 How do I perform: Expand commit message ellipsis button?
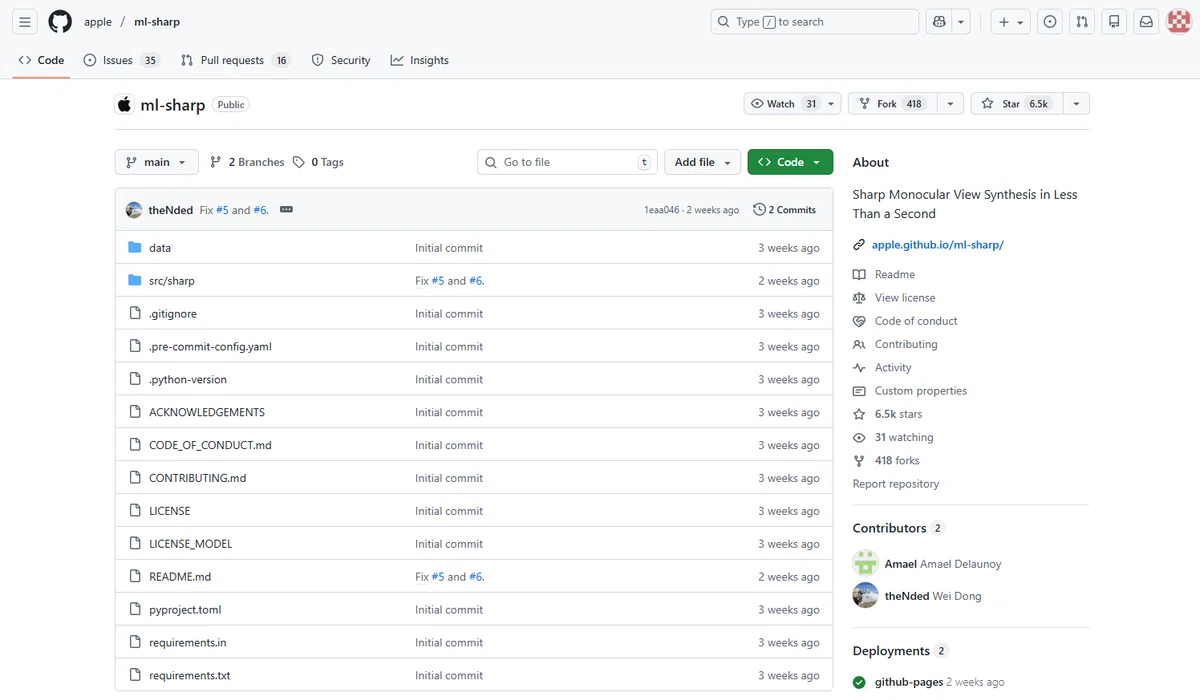[x=286, y=210]
